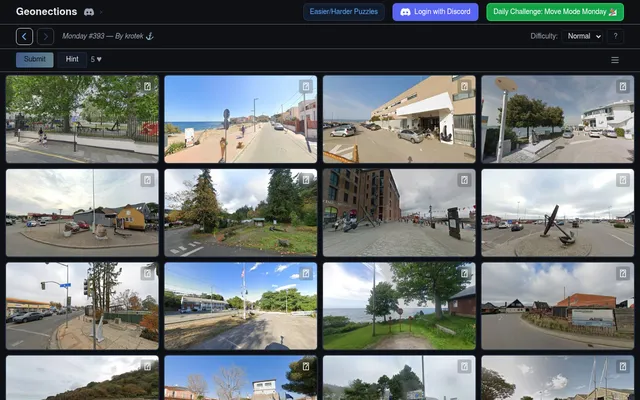Open external view icon on sailboat masts tile
This screenshot has height=400, width=640.
622,367
